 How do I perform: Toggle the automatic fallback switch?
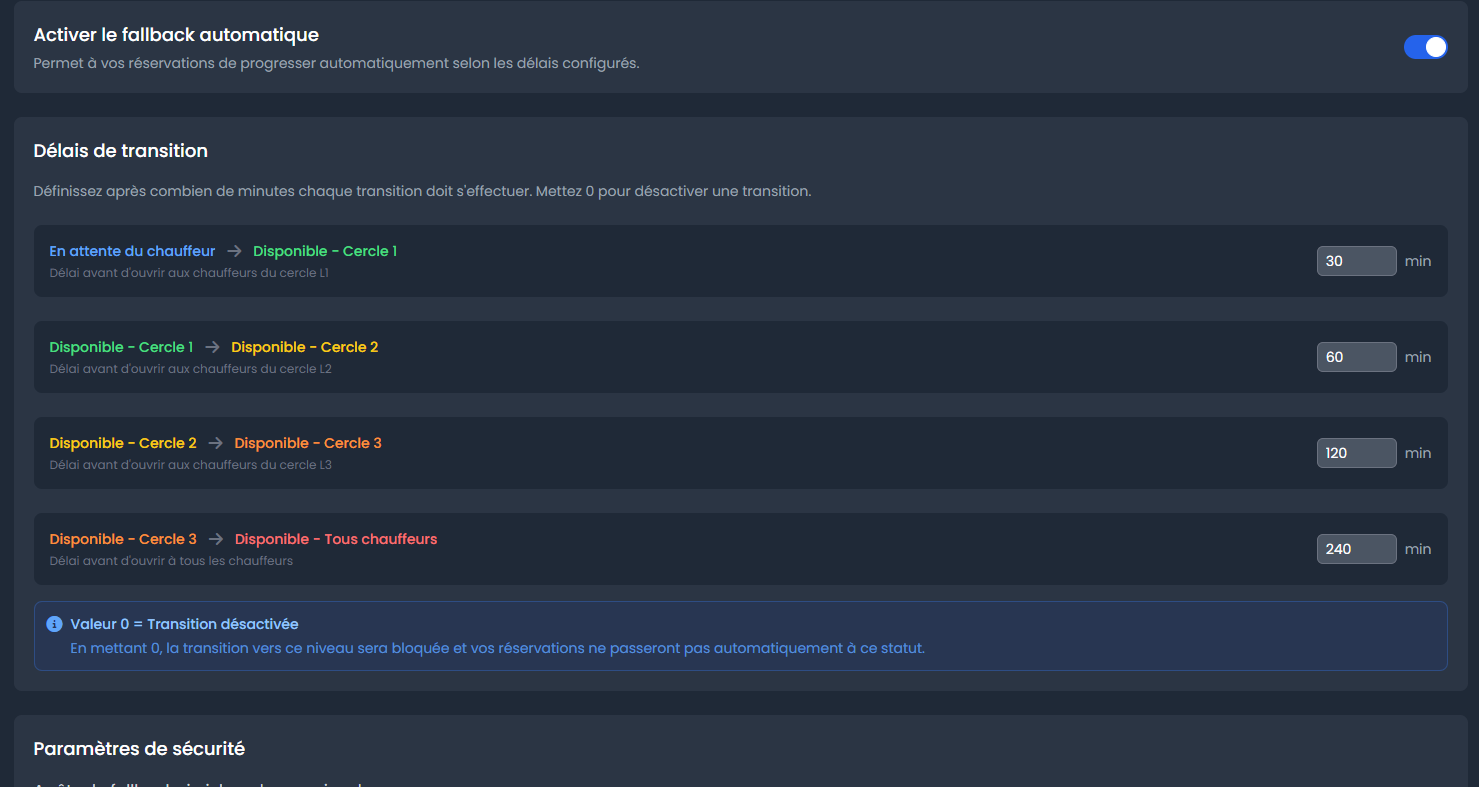[x=1425, y=47]
